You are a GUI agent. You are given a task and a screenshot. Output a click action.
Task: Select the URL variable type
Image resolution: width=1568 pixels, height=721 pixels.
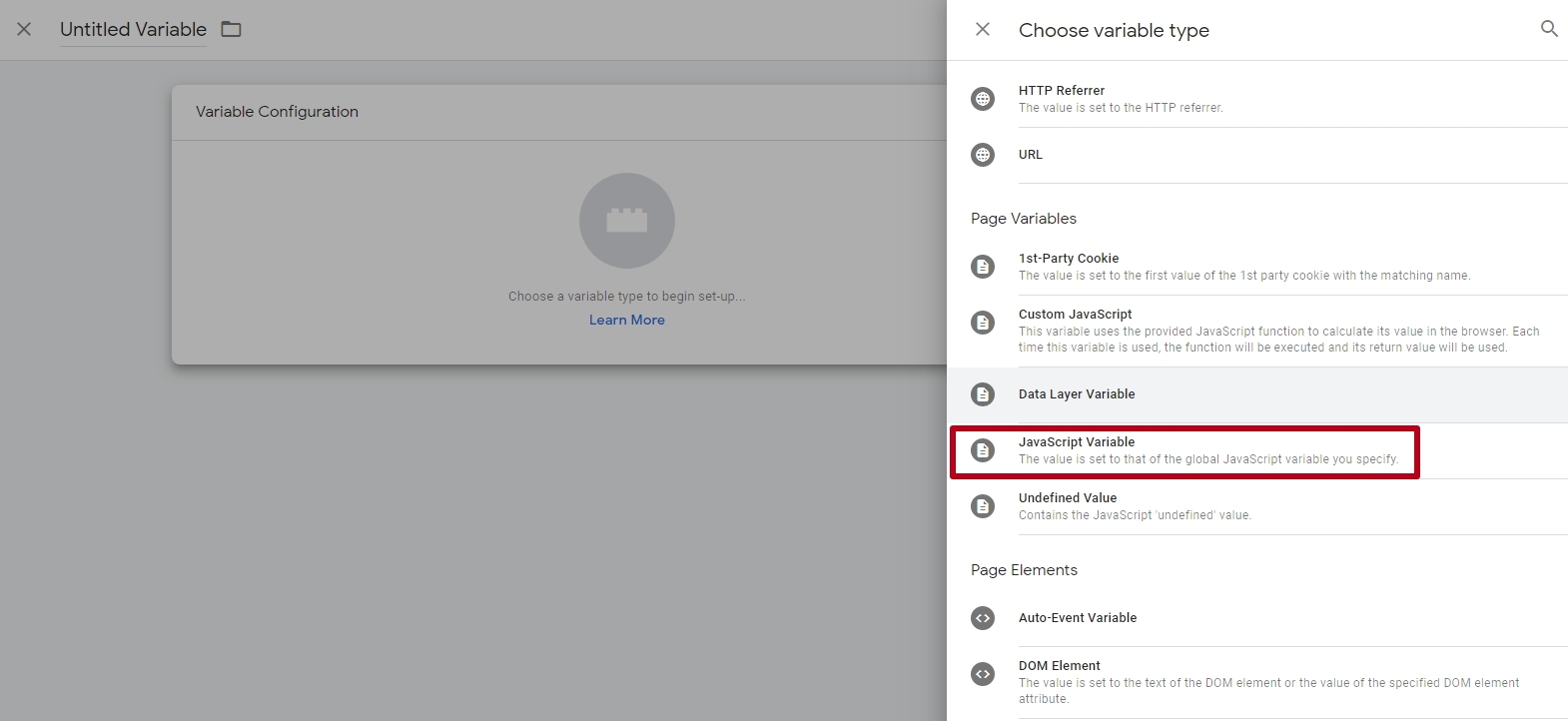coord(1257,155)
